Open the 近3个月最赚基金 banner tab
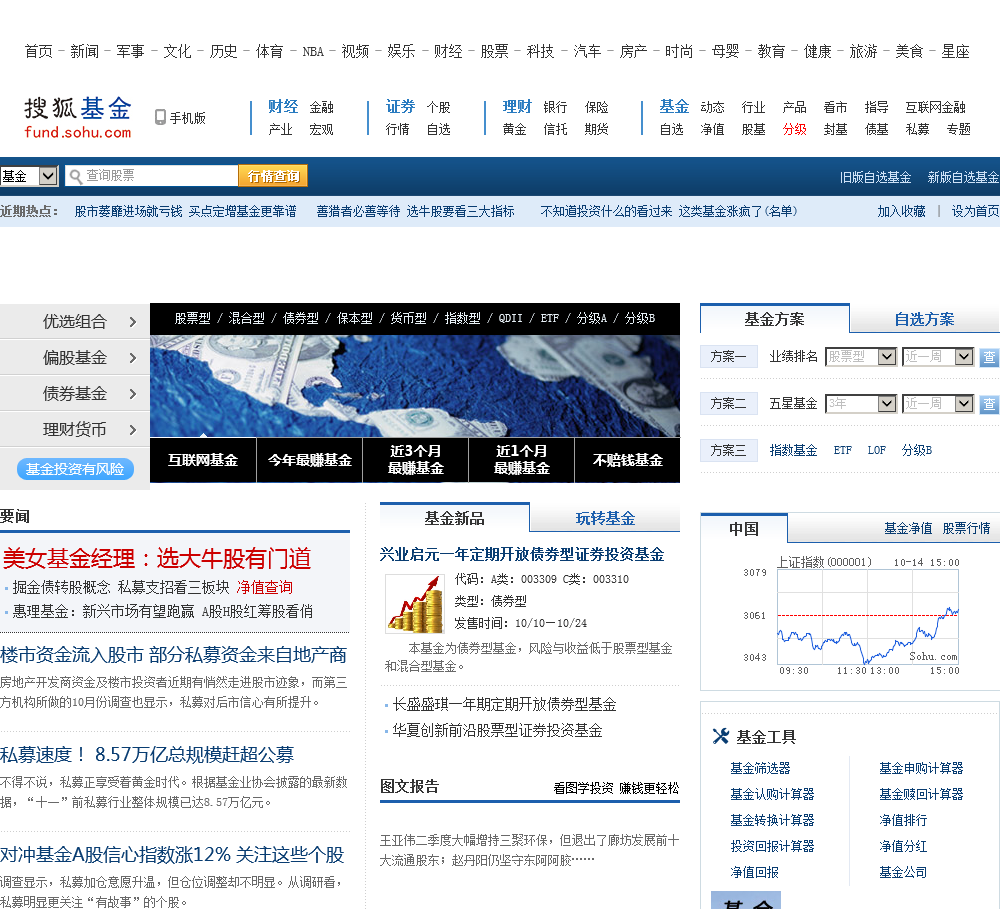 (x=415, y=460)
